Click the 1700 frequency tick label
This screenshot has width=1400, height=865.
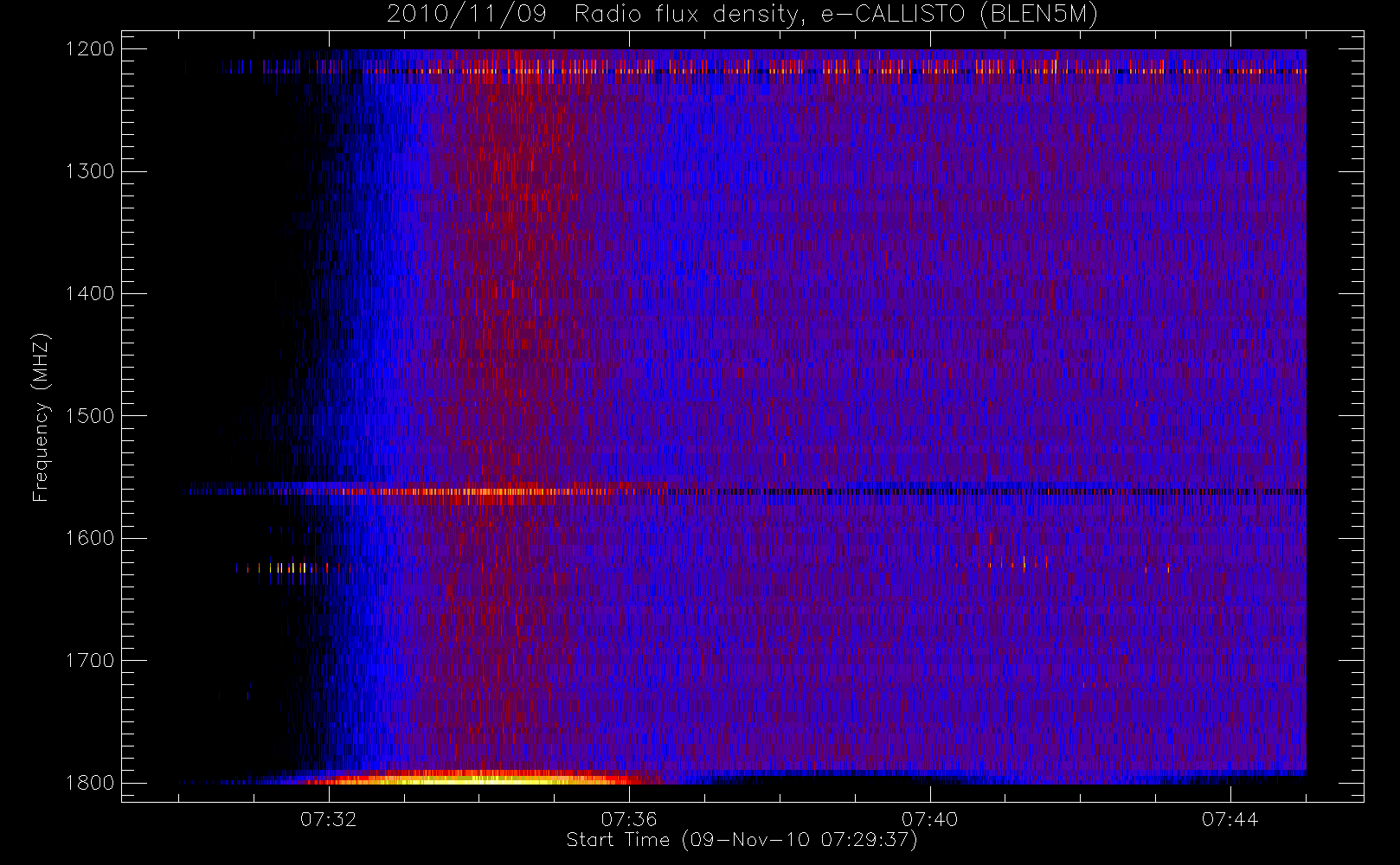(x=90, y=660)
